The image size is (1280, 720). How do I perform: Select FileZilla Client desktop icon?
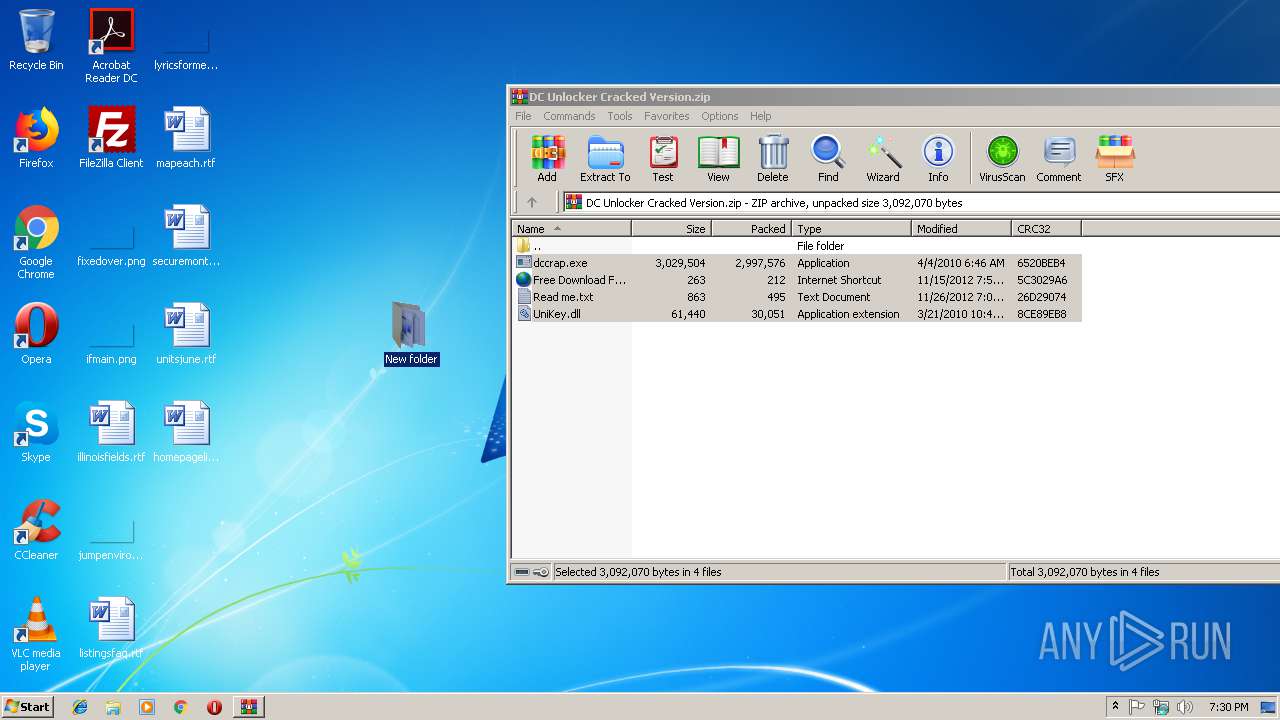[x=111, y=138]
